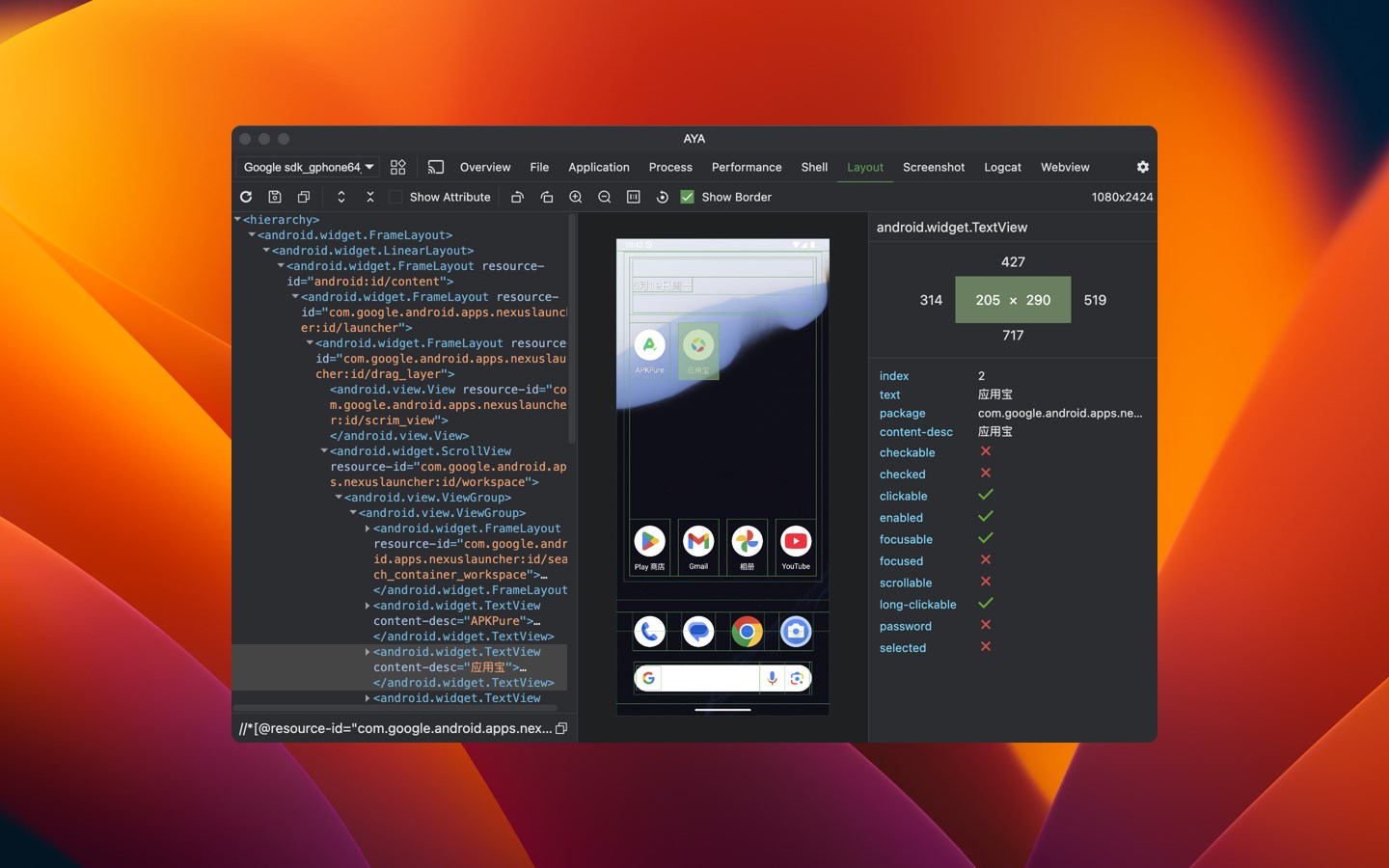Expand the APKPure TextView node
Image resolution: width=1389 pixels, height=868 pixels.
coord(368,606)
